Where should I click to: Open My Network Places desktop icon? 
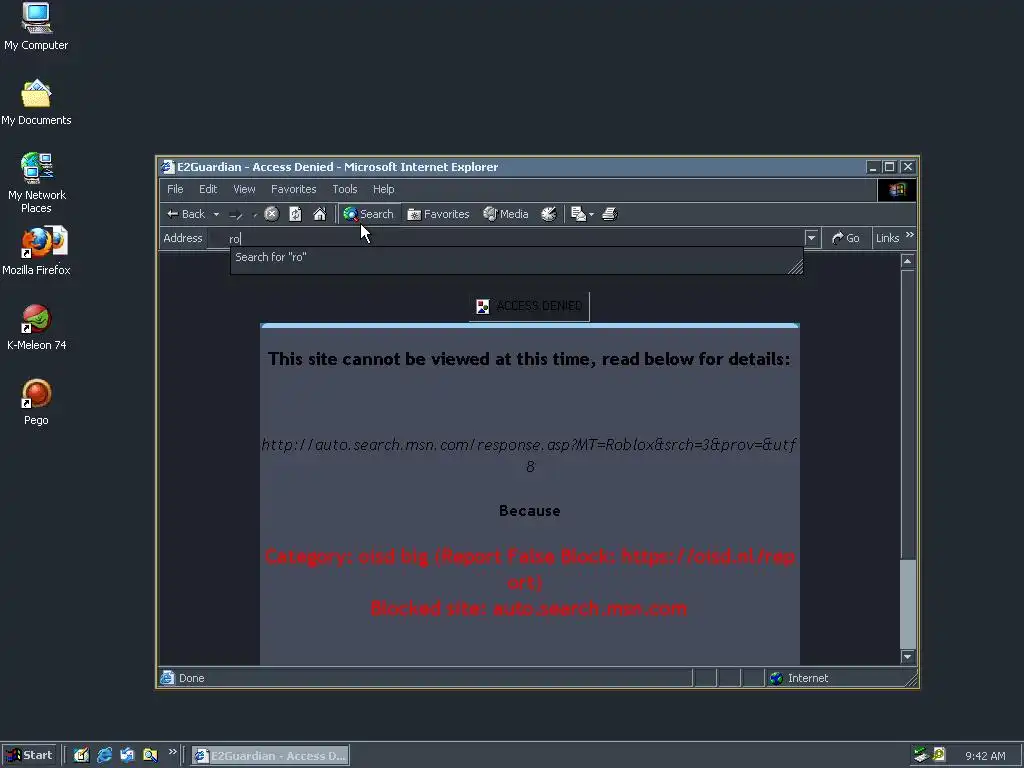[x=36, y=183]
